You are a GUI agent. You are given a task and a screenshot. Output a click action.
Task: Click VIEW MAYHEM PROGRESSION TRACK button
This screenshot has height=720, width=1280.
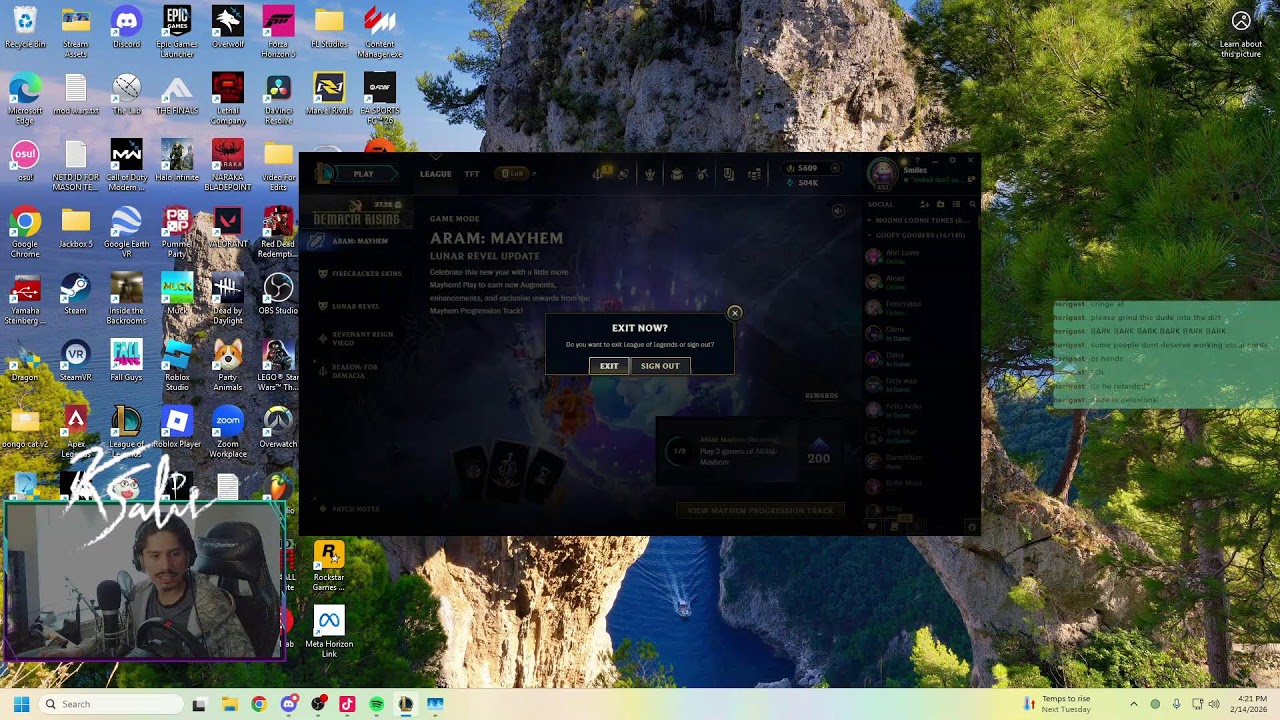coord(760,511)
